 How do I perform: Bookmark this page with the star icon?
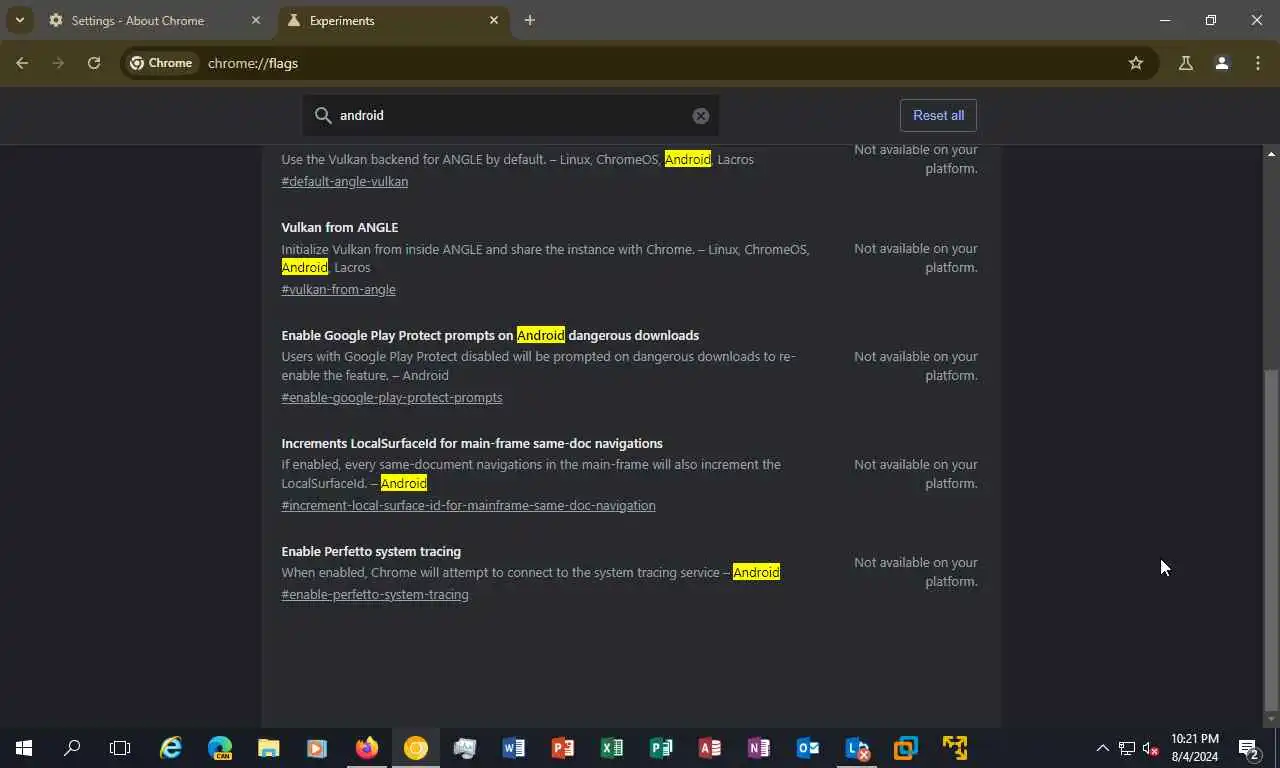coord(1136,63)
